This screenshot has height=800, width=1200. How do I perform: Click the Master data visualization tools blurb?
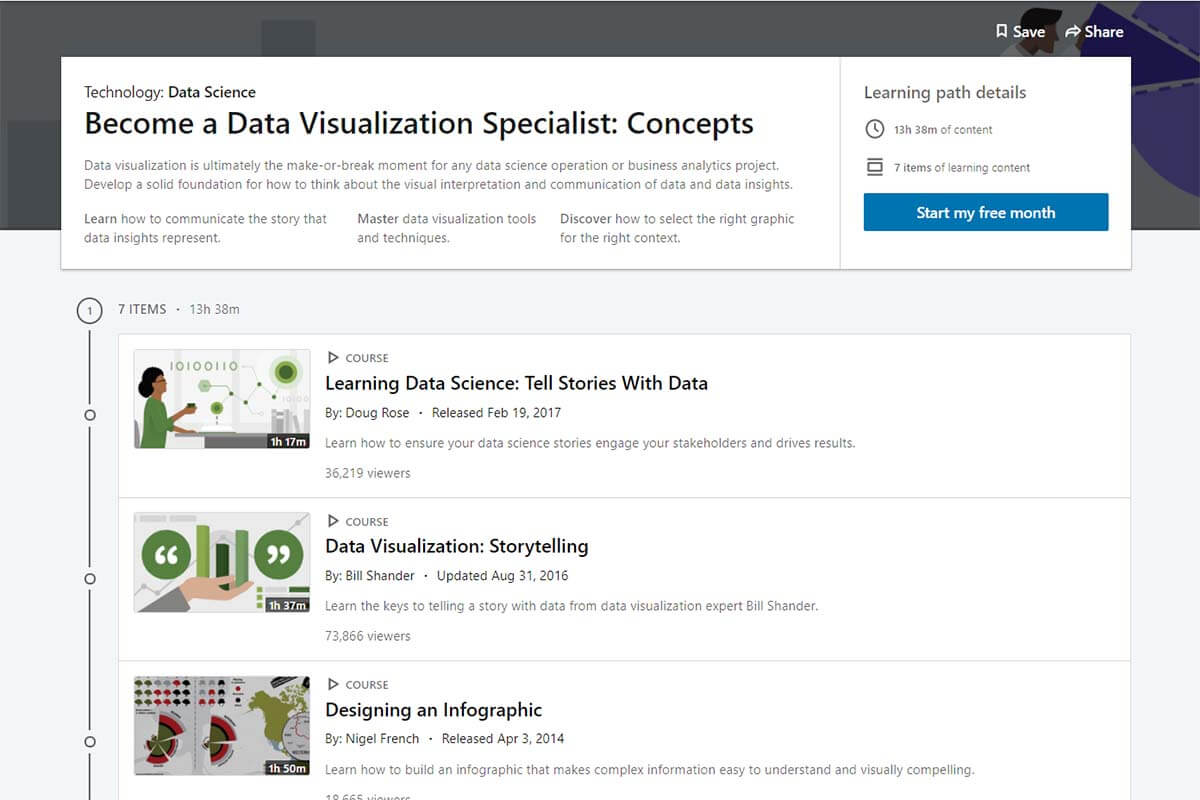pos(447,228)
